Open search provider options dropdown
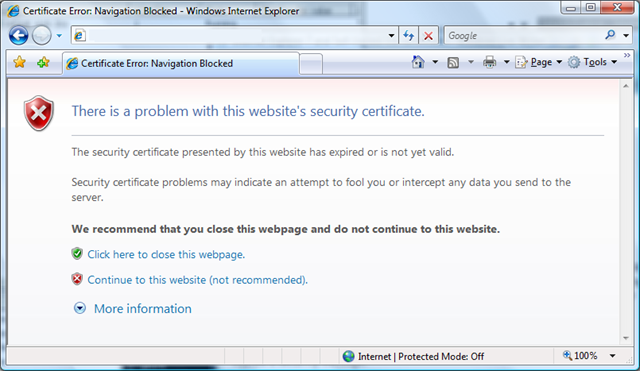This screenshot has width=640, height=371. tap(626, 36)
